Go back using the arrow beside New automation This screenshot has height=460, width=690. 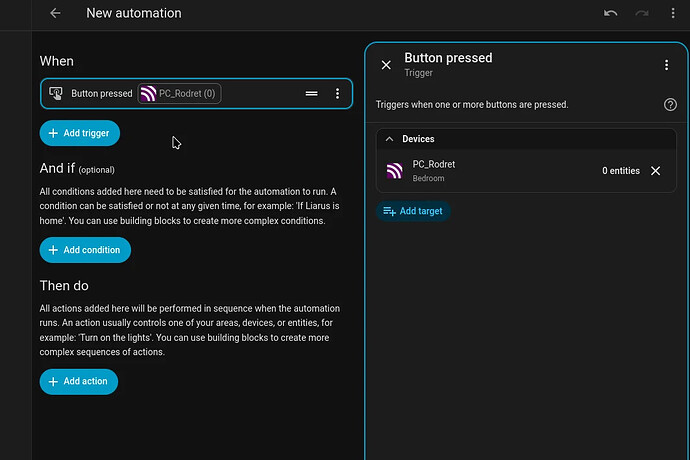55,13
